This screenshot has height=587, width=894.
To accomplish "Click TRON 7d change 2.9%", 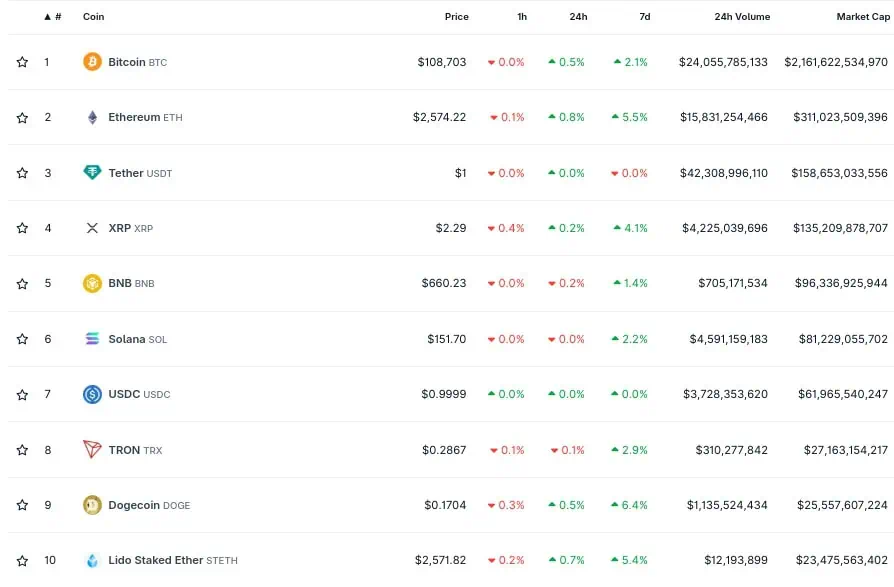I will pyautogui.click(x=630, y=450).
